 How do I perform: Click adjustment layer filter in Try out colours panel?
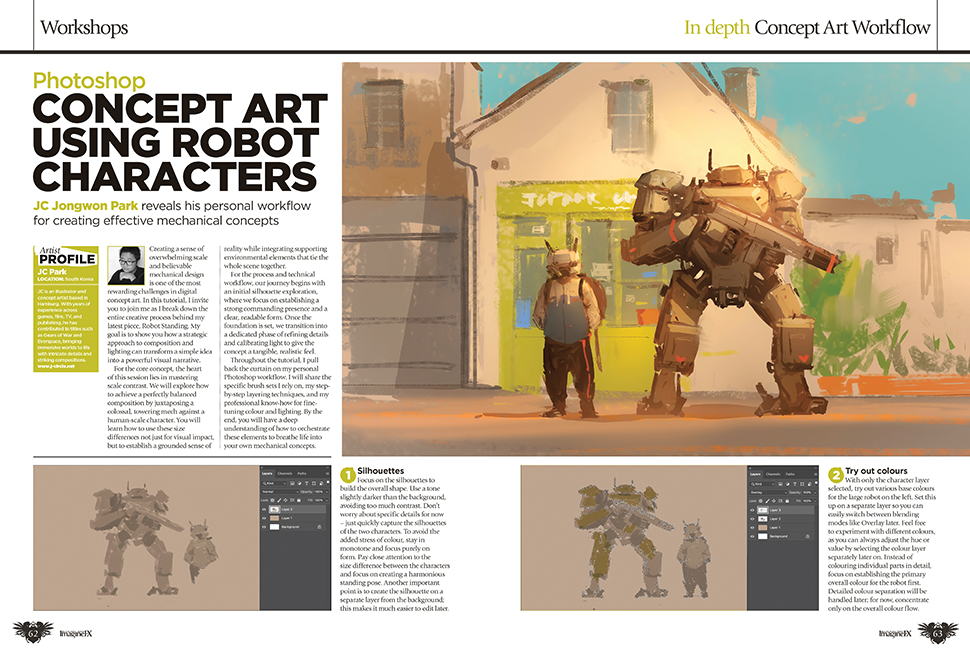(x=788, y=484)
